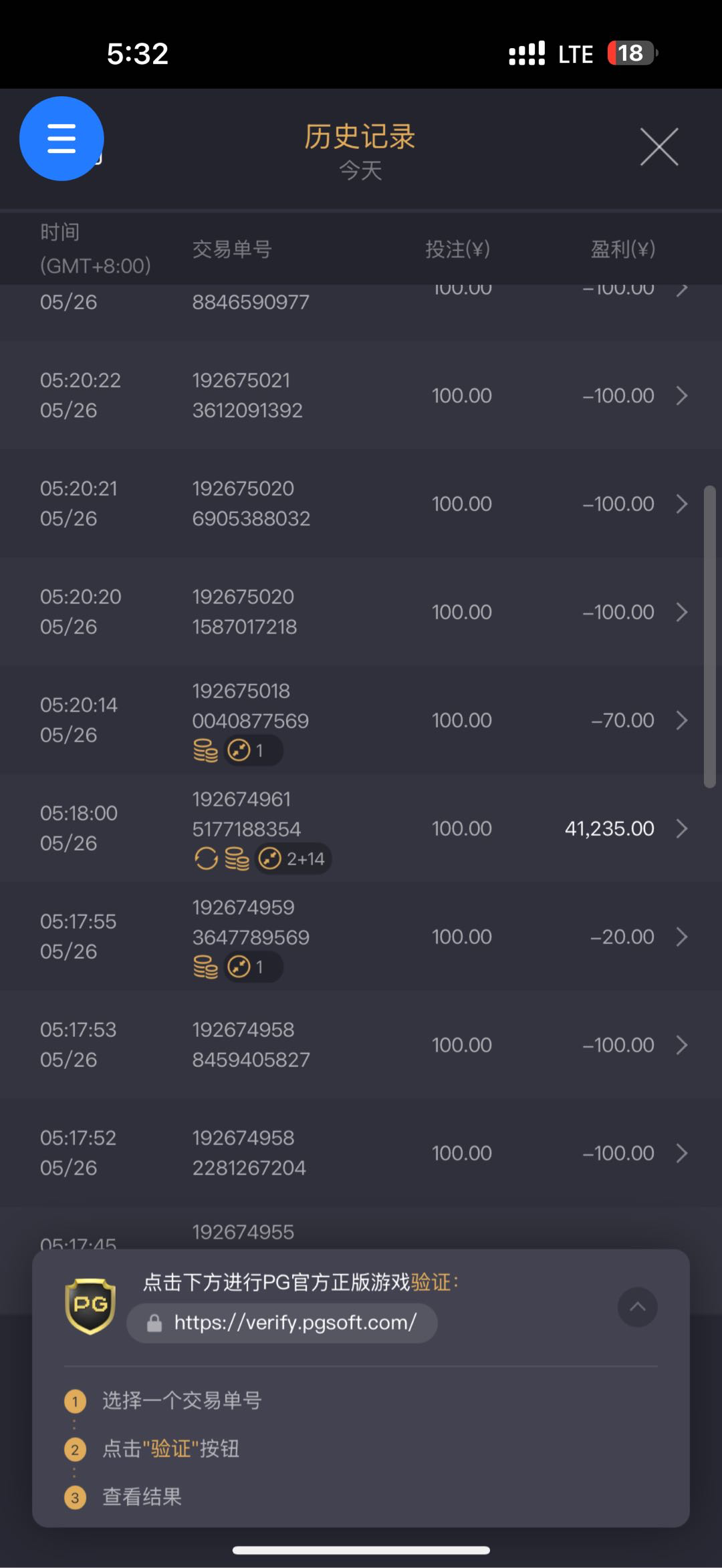Click the 今天 date filter label

[360, 170]
